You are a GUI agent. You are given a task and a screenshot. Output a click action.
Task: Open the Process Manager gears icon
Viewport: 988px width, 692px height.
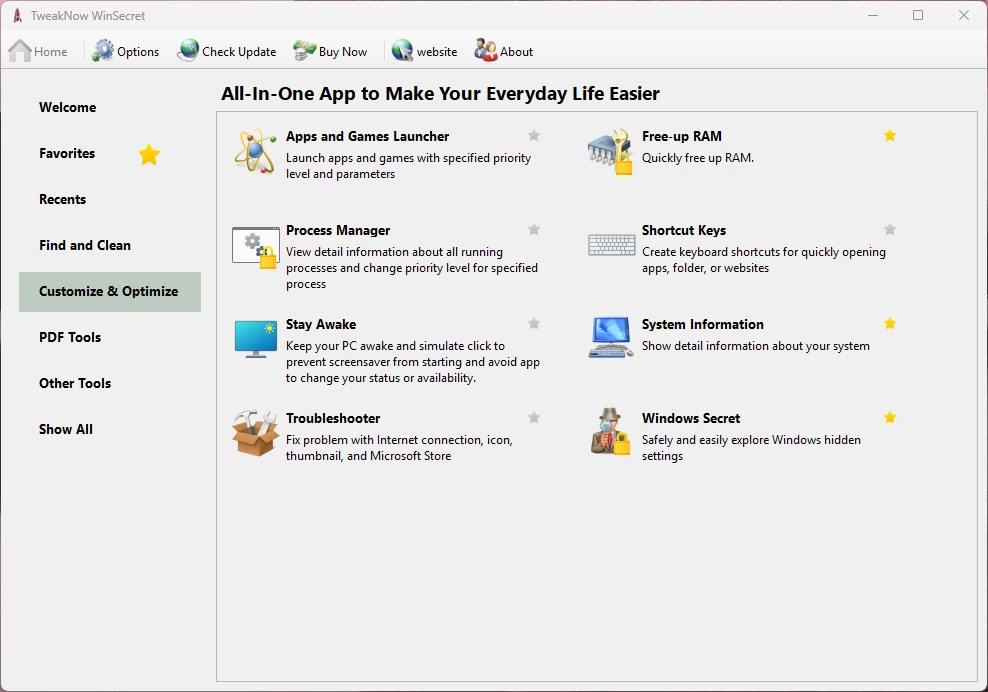pyautogui.click(x=255, y=247)
